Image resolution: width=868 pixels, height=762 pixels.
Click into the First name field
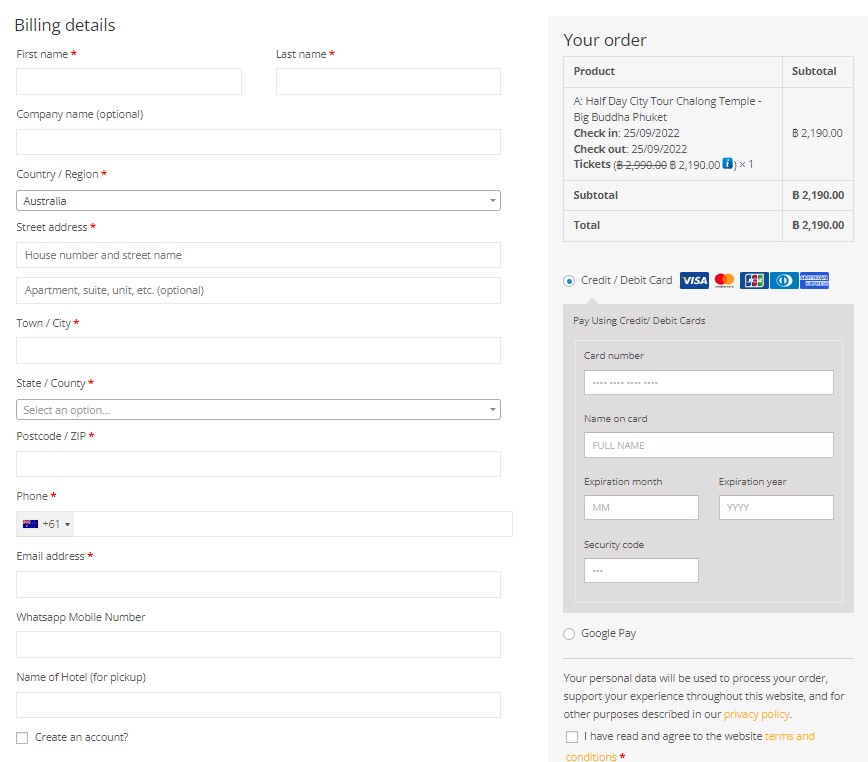[x=129, y=82]
